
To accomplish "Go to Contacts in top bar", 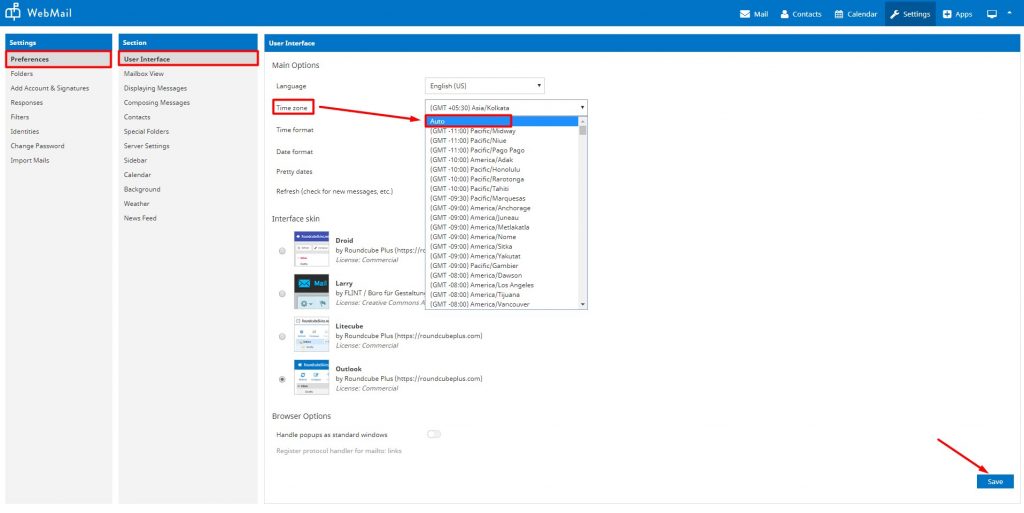I will (x=800, y=14).
